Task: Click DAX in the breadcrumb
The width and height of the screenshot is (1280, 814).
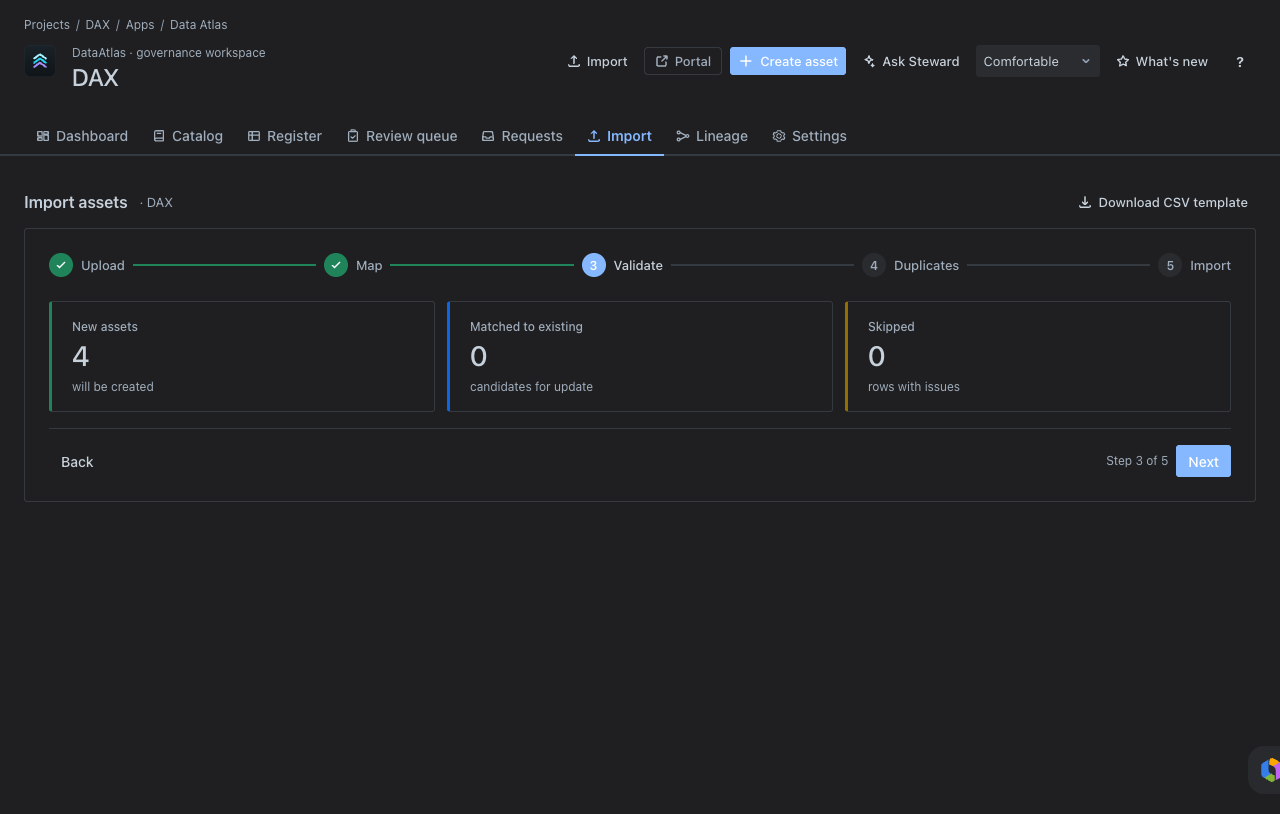Action: pos(97,24)
